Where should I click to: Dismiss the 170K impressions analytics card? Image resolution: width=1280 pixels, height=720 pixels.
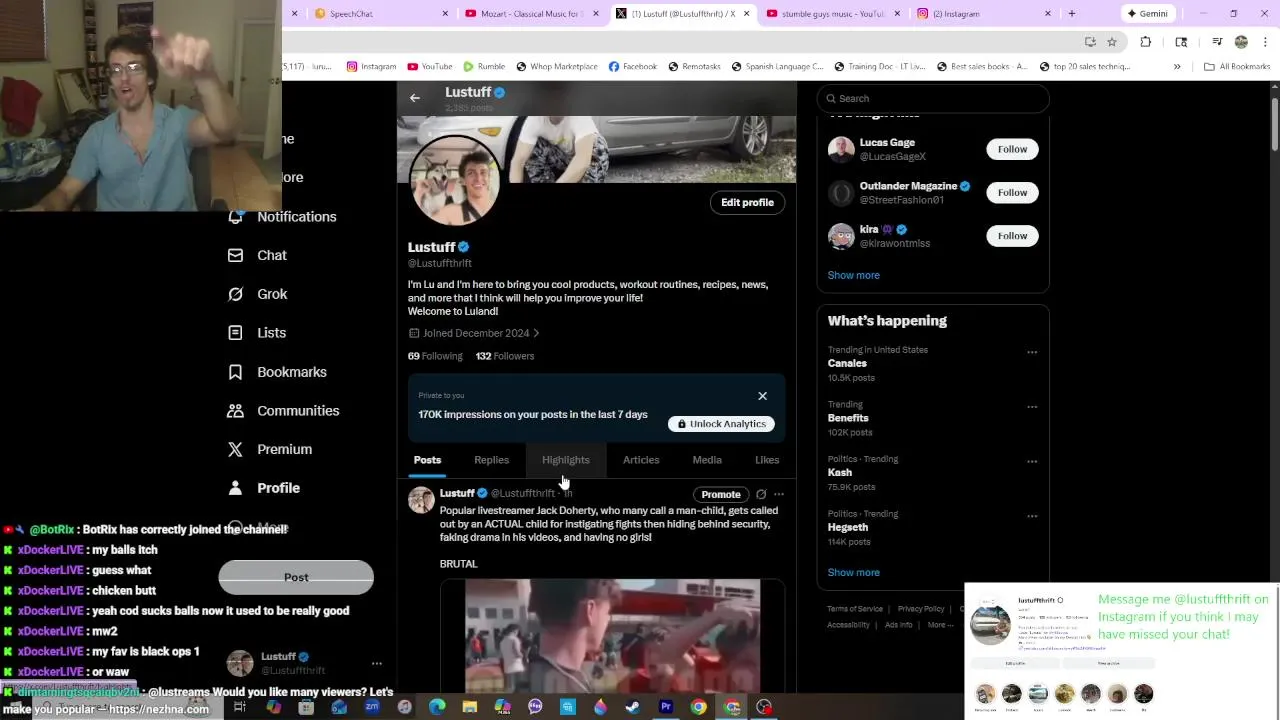tap(762, 396)
